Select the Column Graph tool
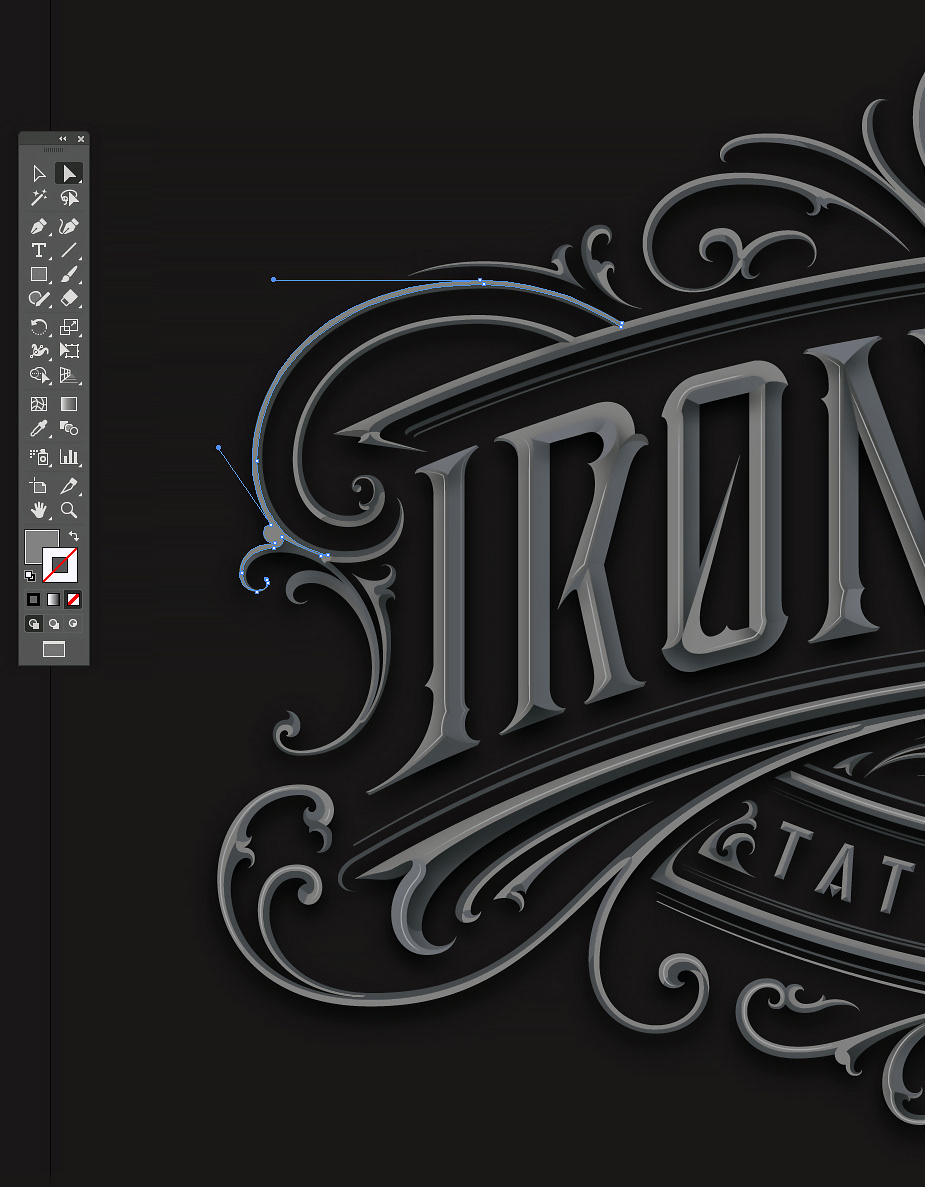 [69, 456]
